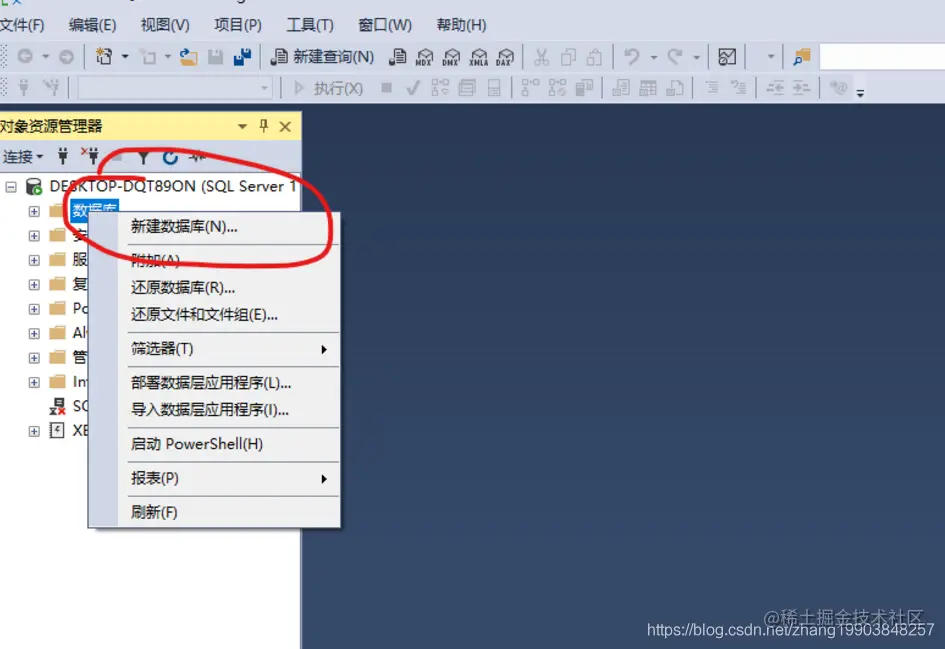Expand the XE tree node
945x649 pixels.
34,431
